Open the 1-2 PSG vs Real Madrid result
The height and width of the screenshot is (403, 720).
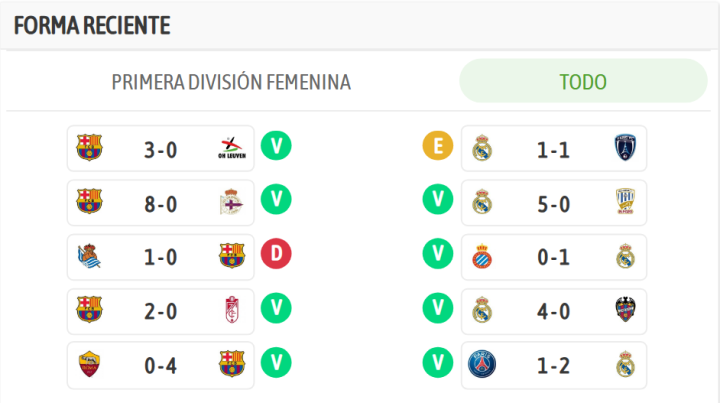(x=553, y=366)
